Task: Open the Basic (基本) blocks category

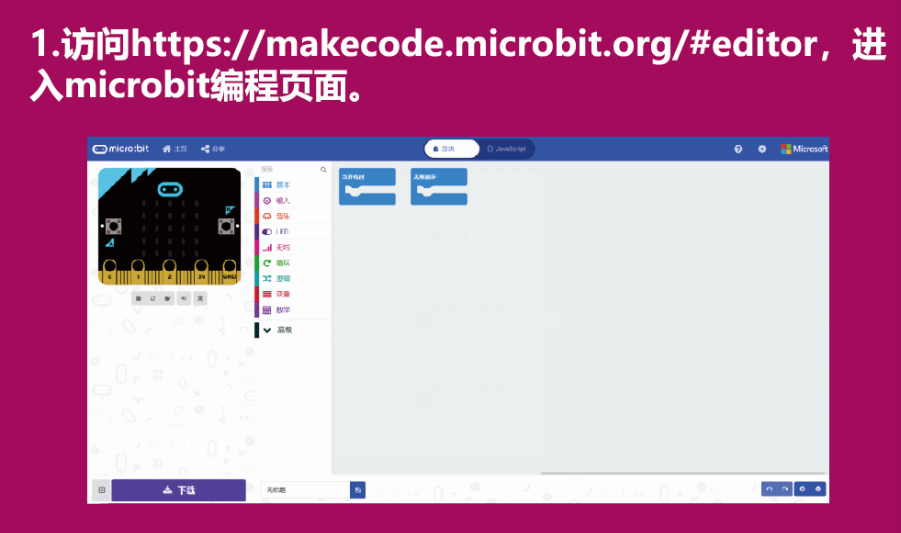Action: click(x=293, y=185)
